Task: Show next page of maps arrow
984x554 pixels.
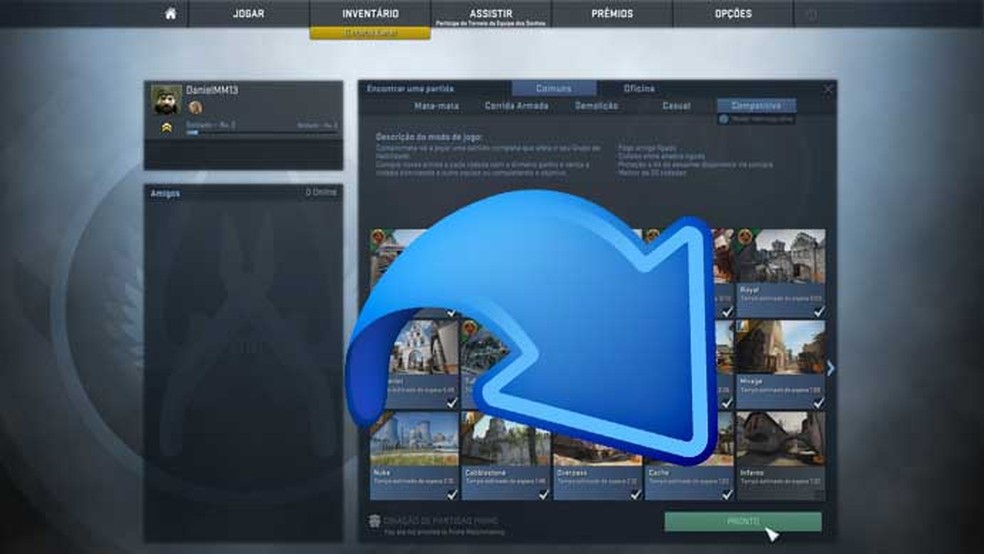Action: pos(831,368)
